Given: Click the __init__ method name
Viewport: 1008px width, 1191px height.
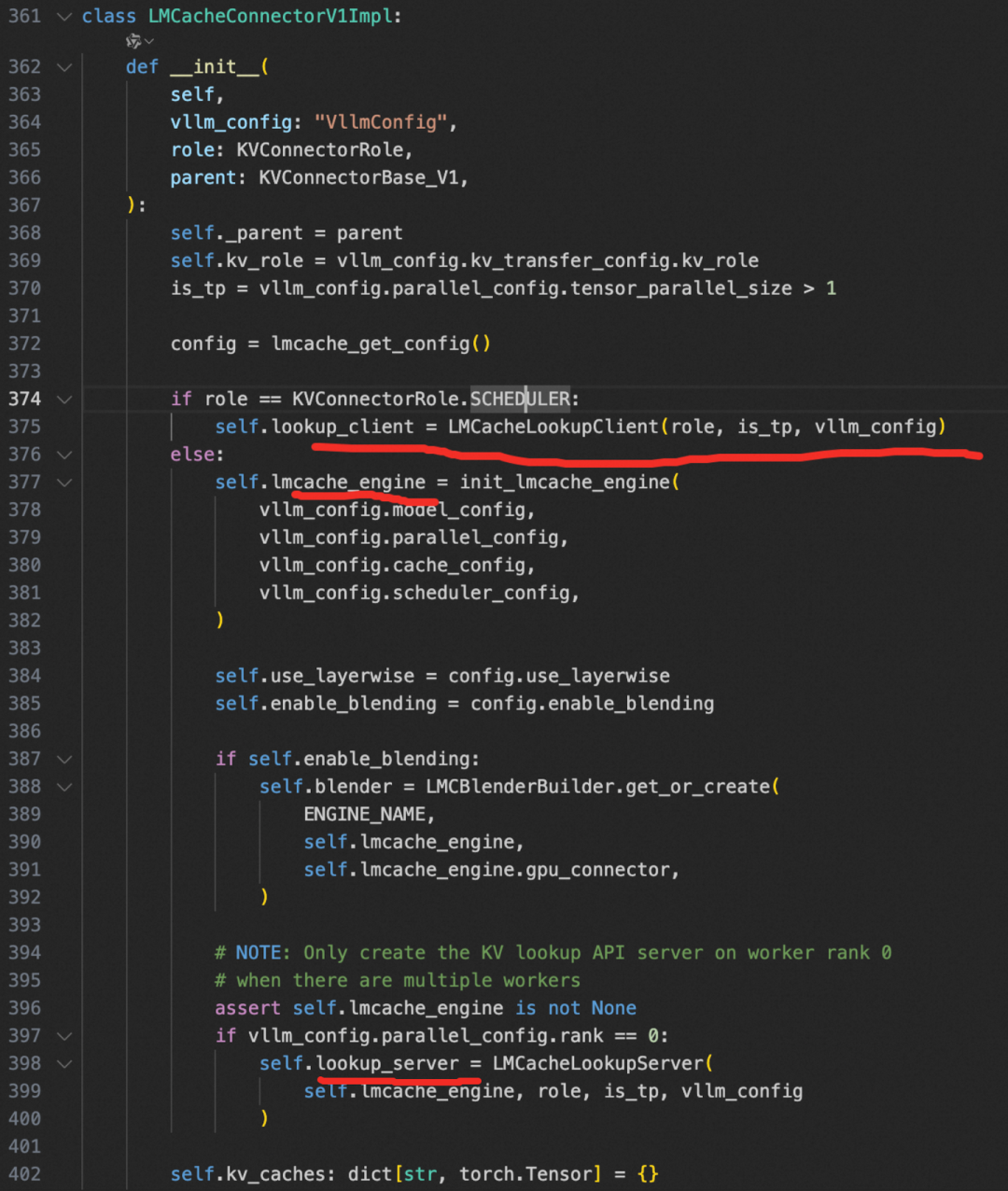Looking at the screenshot, I should coord(214,67).
